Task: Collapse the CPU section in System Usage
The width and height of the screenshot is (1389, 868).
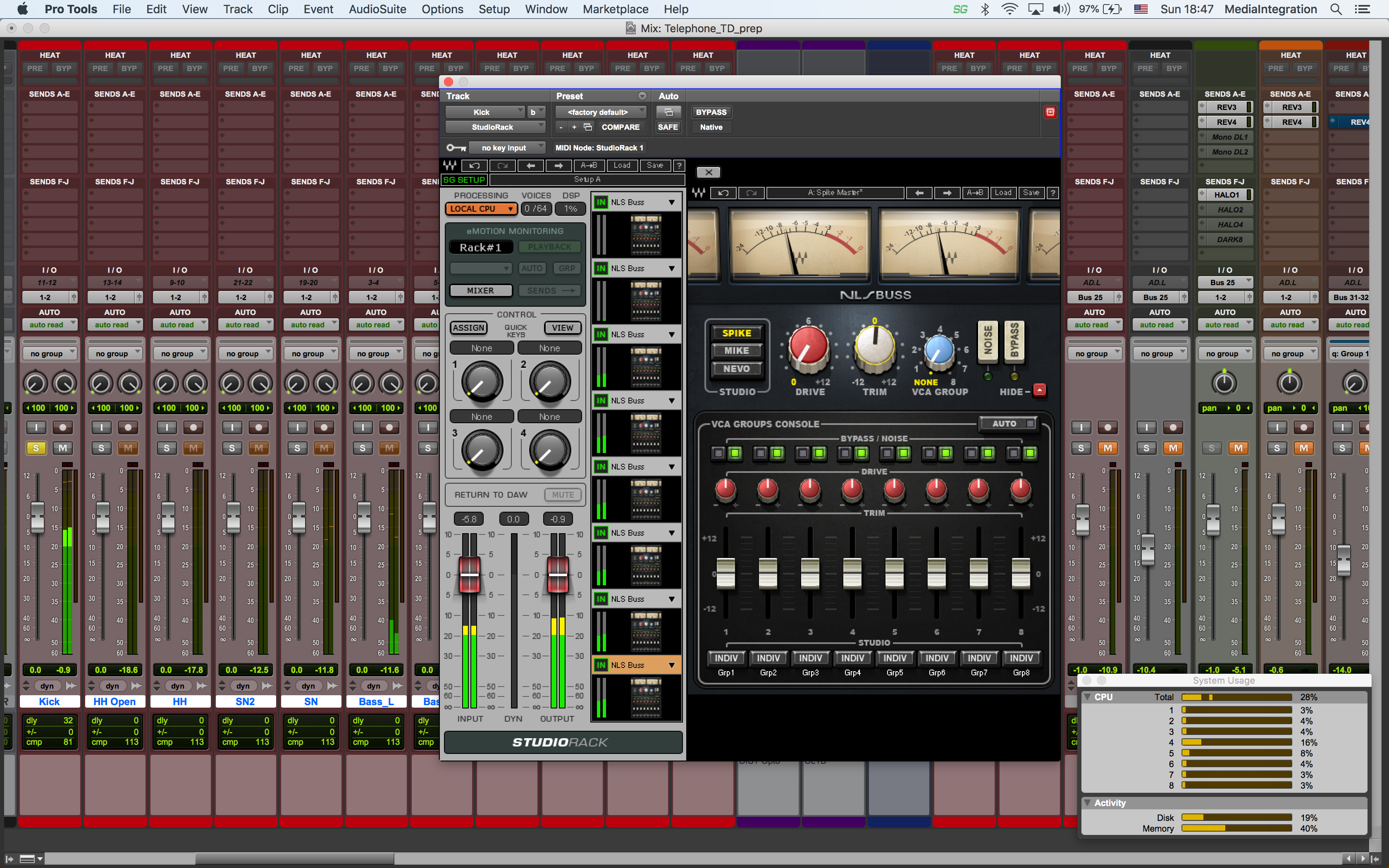Action: click(x=1087, y=697)
